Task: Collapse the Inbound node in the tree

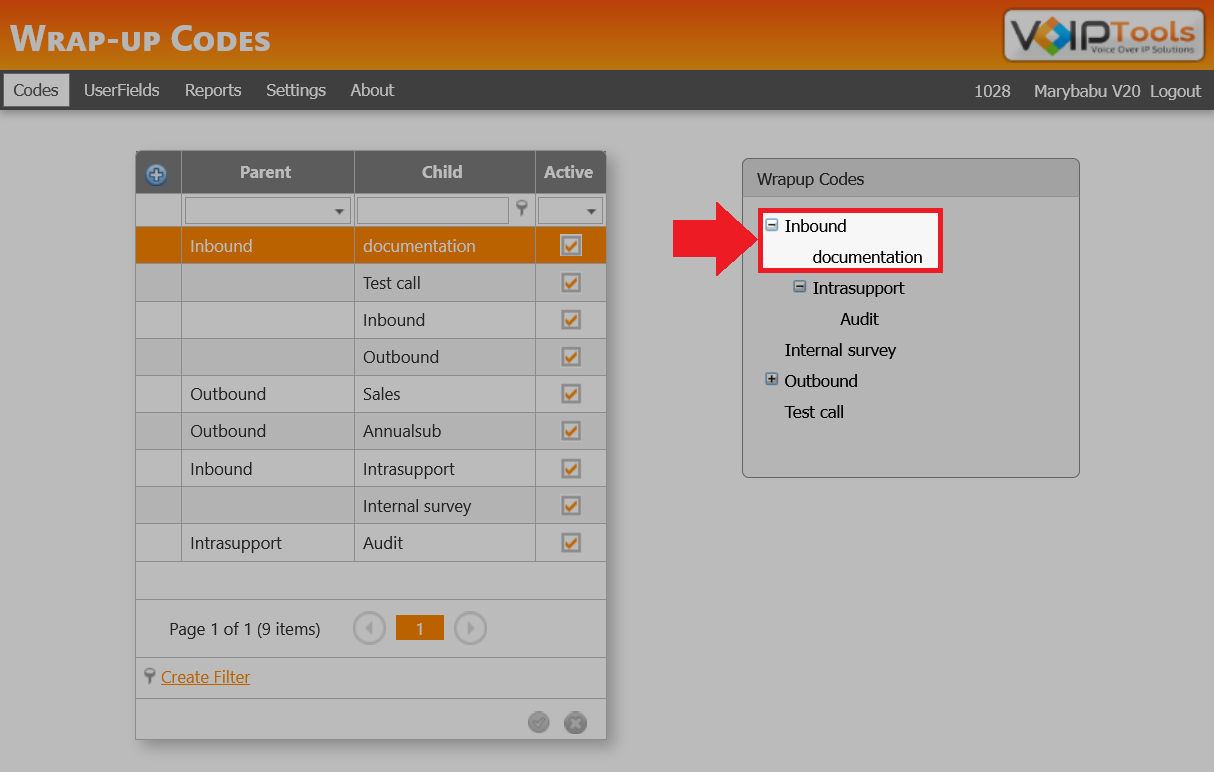Action: (x=771, y=225)
